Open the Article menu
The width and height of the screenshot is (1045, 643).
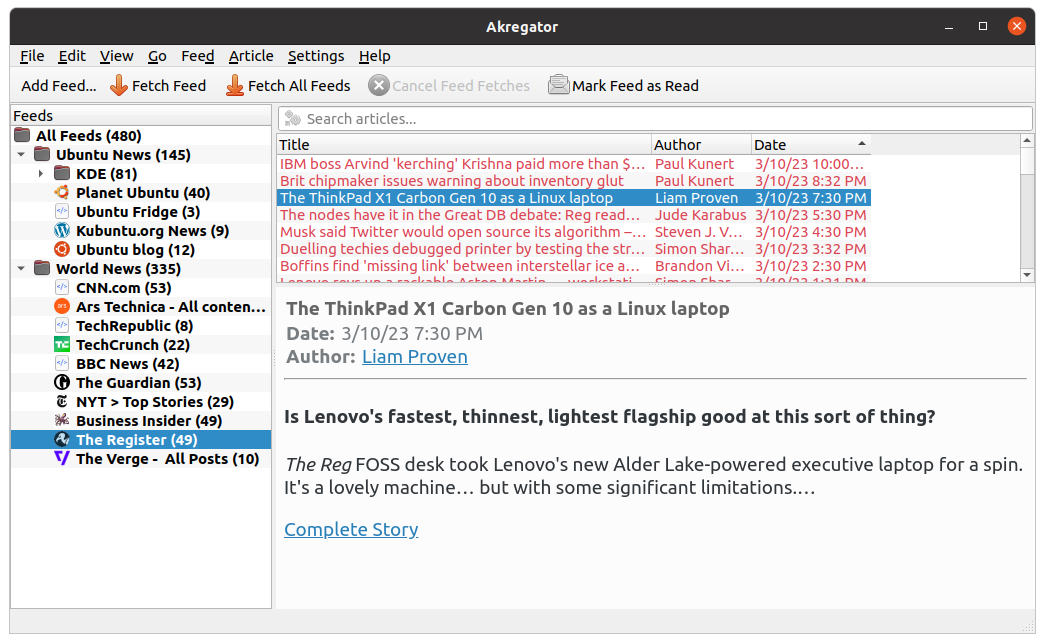point(251,56)
